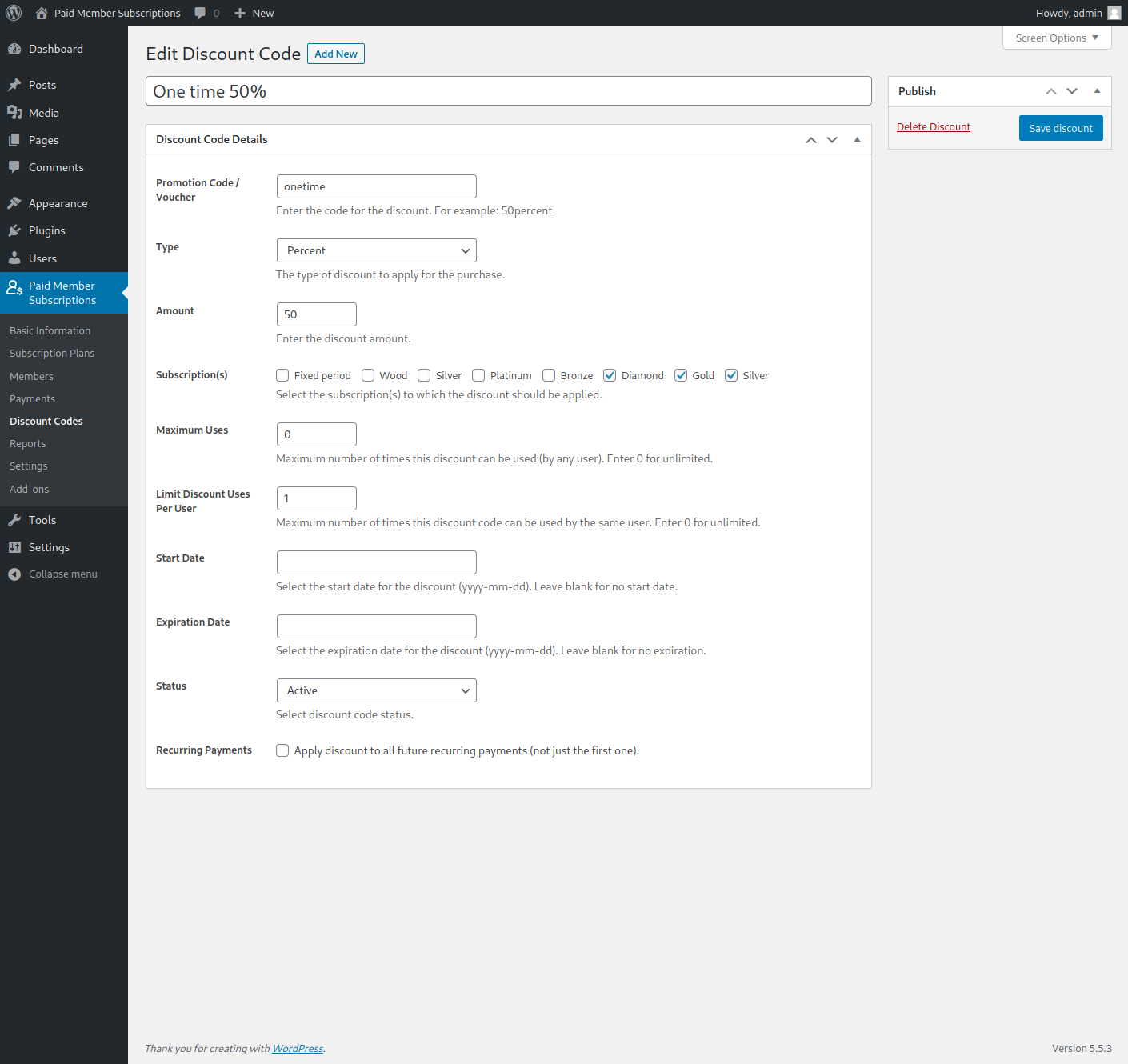Viewport: 1128px width, 1064px height.
Task: Check the Platinum subscription checkbox
Action: pyautogui.click(x=478, y=375)
